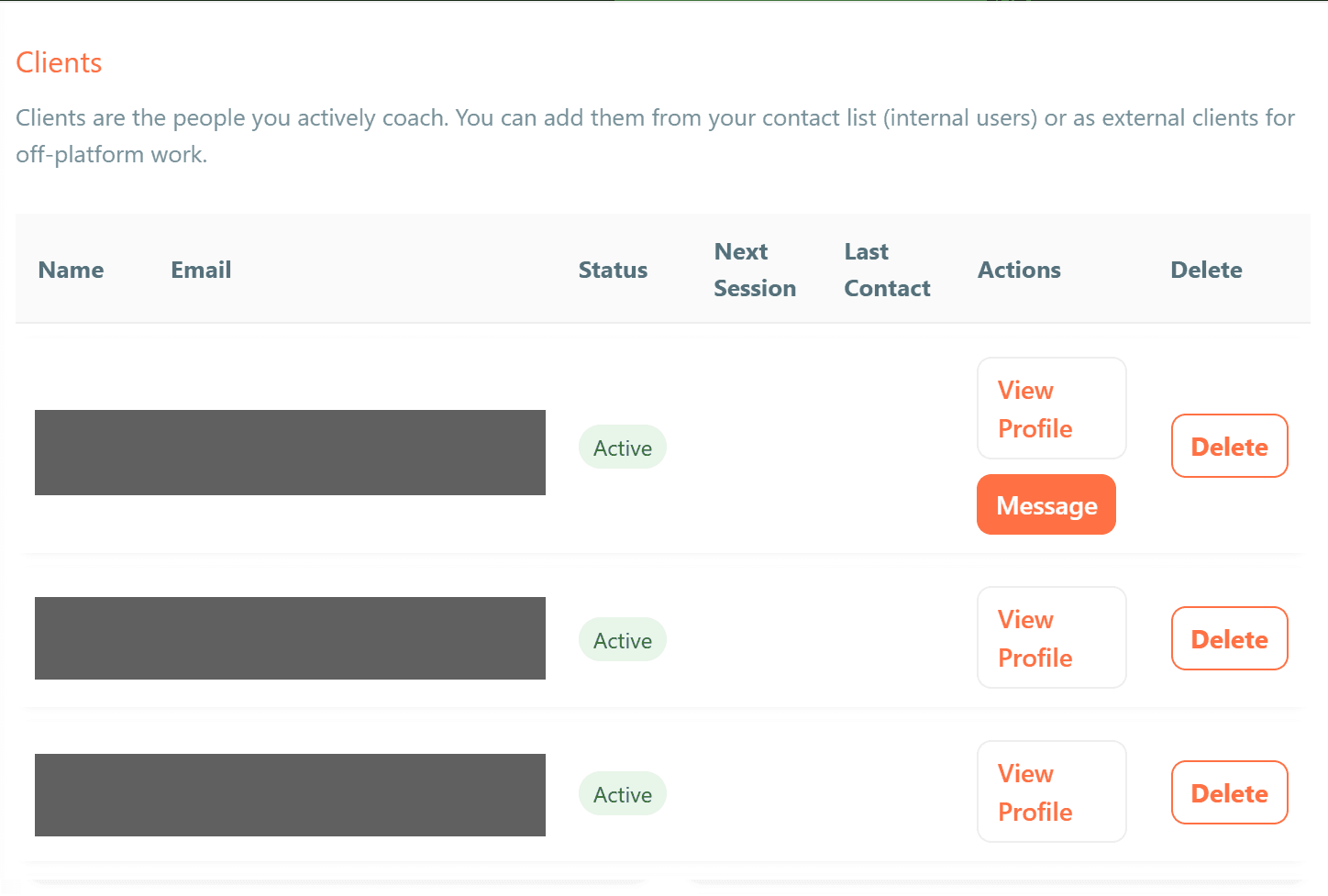Click the Name column header
This screenshot has height=896, width=1328.
coord(71,270)
